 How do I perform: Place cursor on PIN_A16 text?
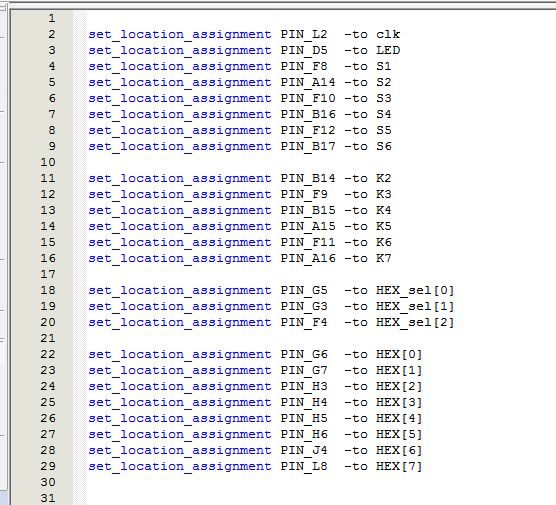(x=308, y=258)
